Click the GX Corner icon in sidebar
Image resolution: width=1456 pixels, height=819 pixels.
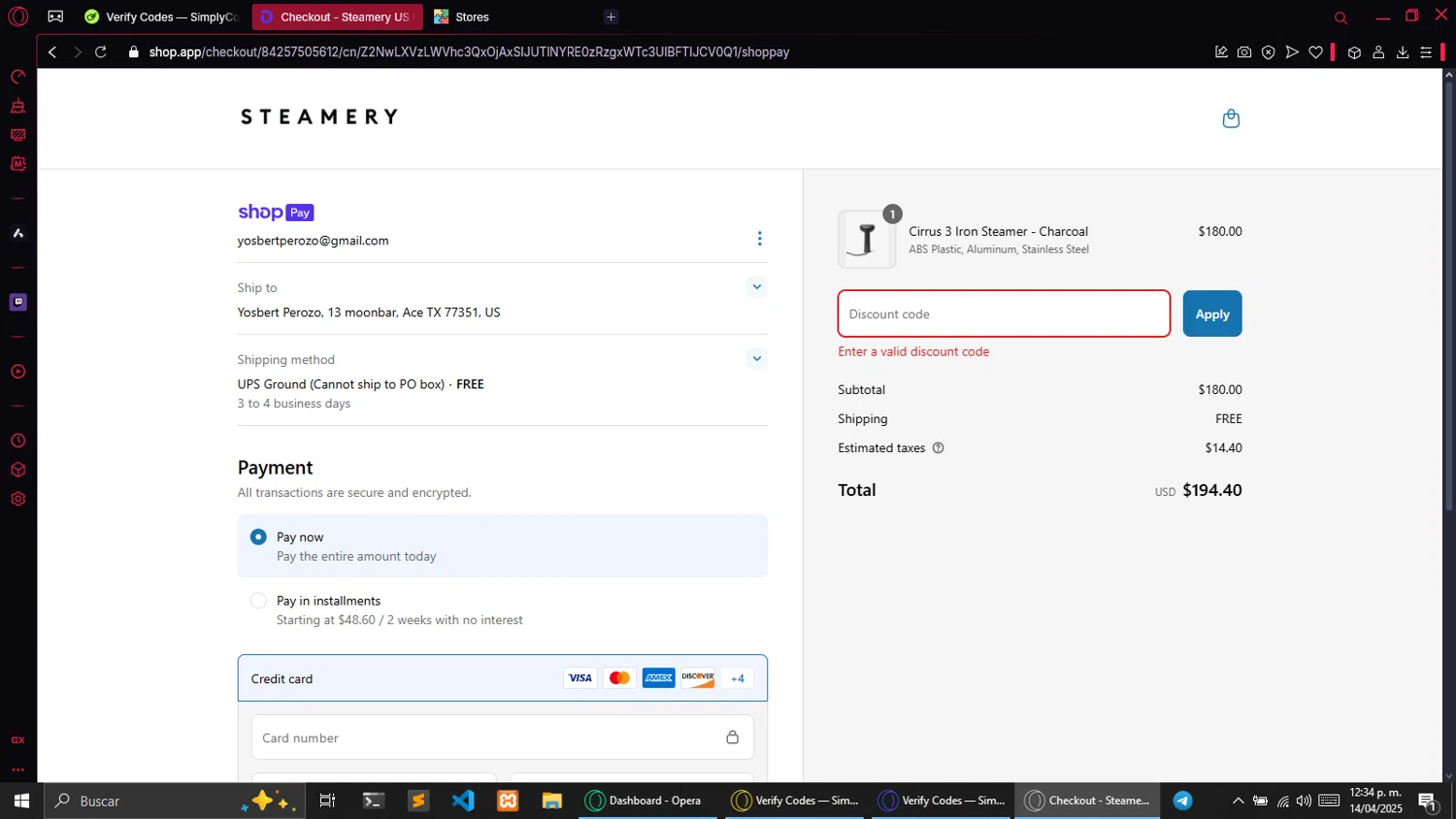(17, 739)
